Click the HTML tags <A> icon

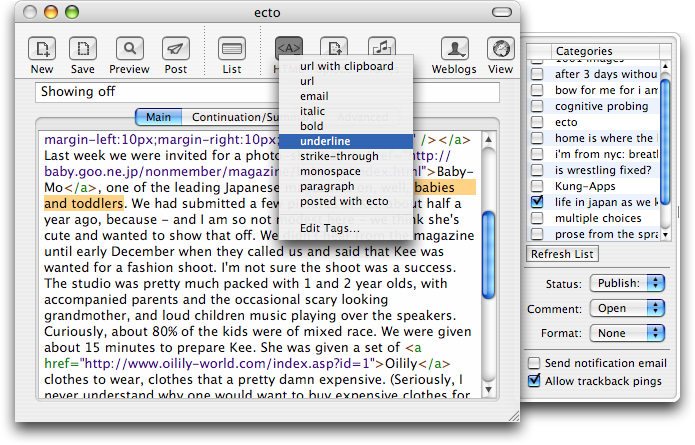point(289,47)
